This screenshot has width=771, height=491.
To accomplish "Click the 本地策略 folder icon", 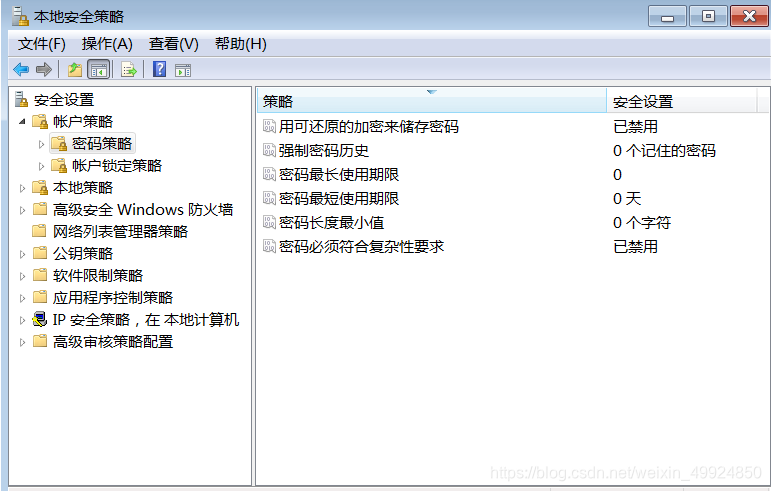I will [40, 187].
